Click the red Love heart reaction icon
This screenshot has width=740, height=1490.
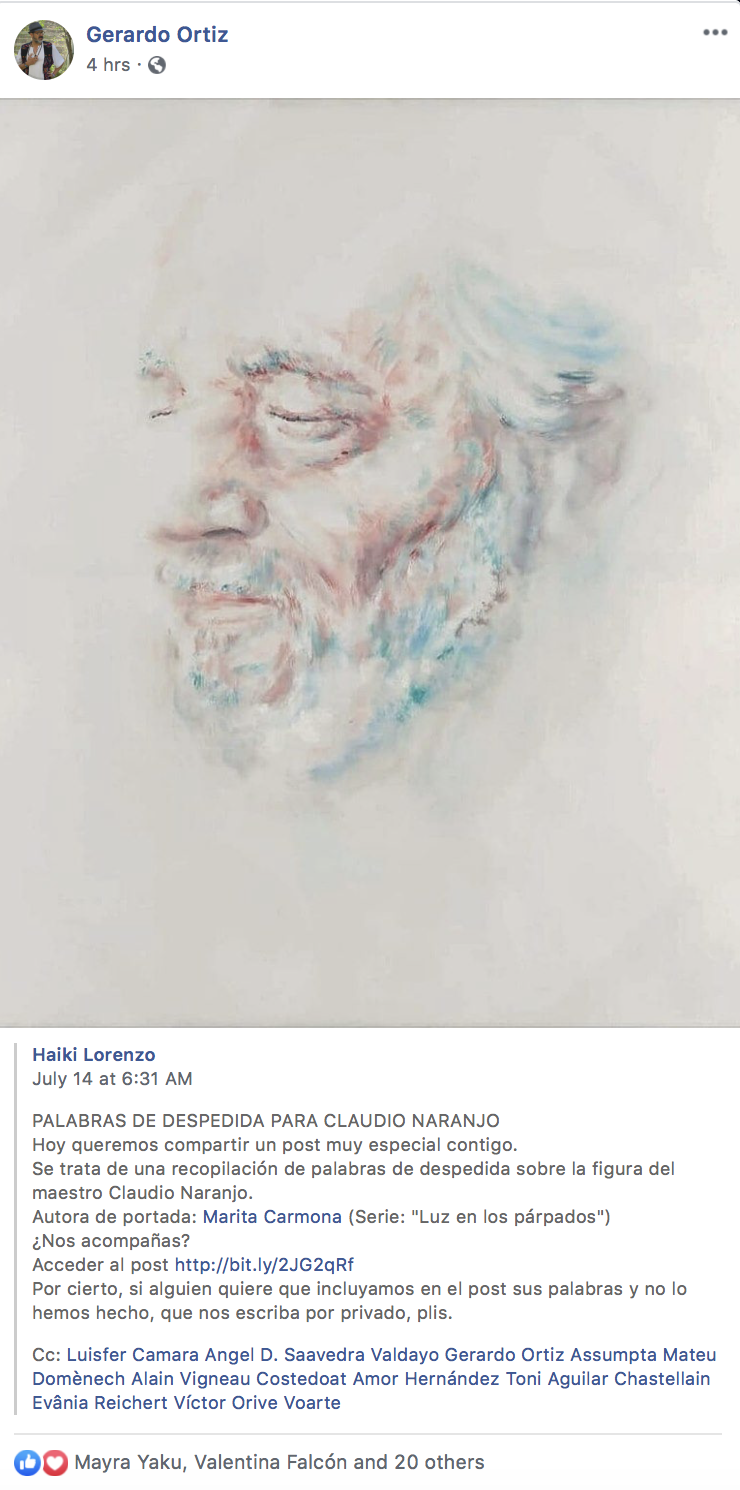coord(54,1463)
